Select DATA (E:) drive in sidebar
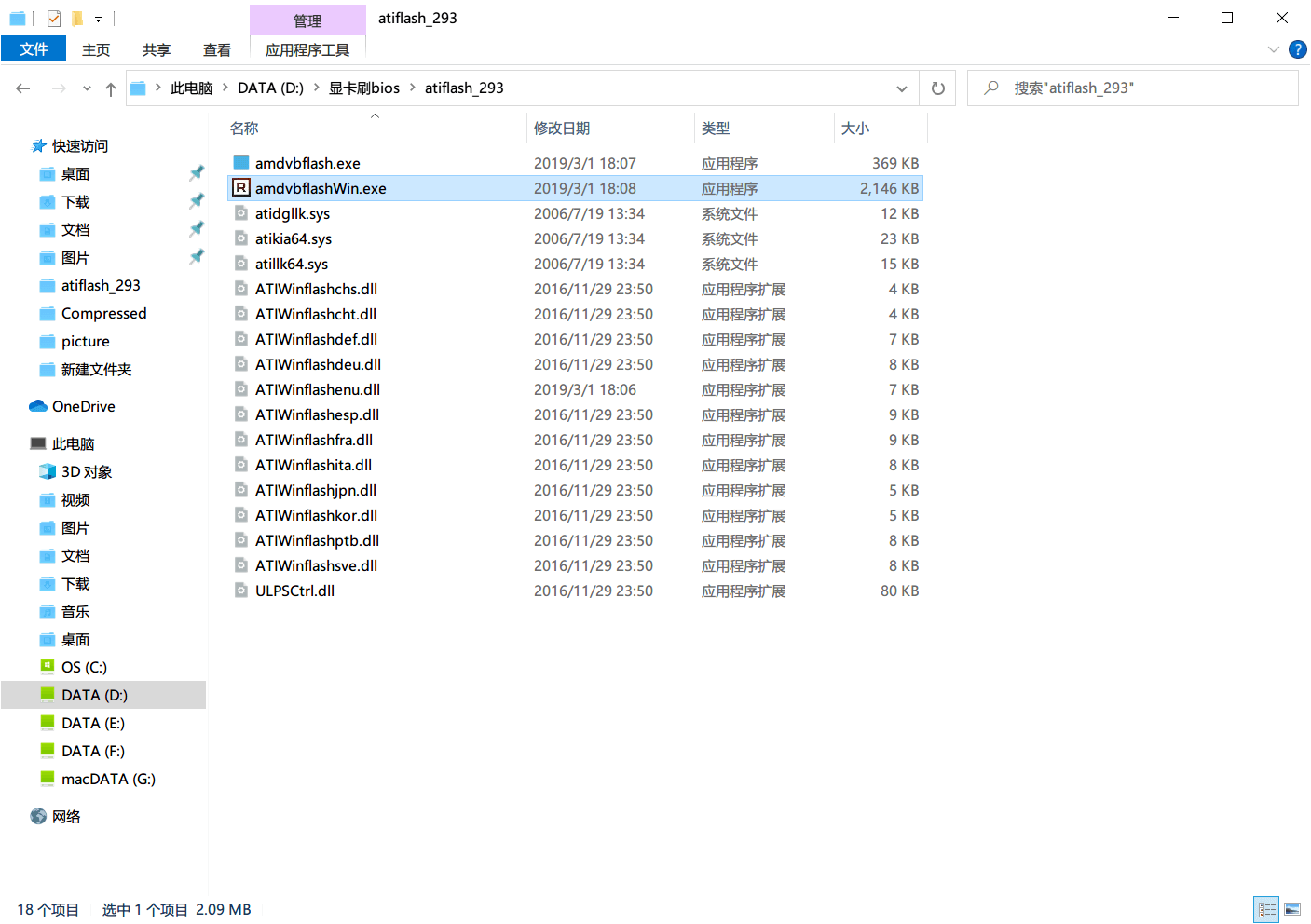This screenshot has height=924, width=1311. 93,723
